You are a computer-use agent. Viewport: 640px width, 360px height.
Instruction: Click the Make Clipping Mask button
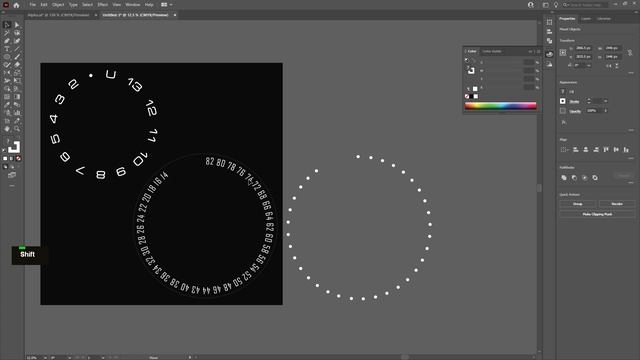[597, 214]
